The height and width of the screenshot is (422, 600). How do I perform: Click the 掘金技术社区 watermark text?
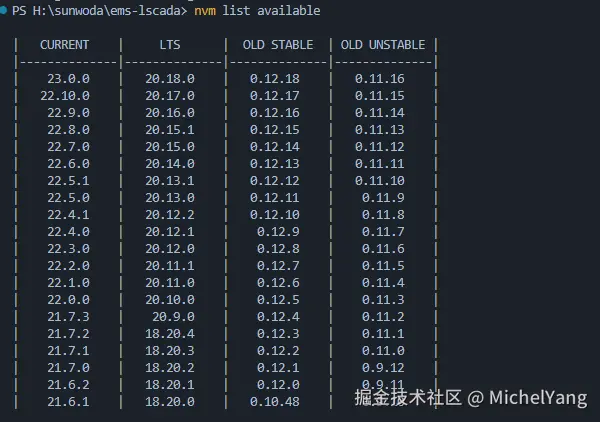click(x=408, y=398)
